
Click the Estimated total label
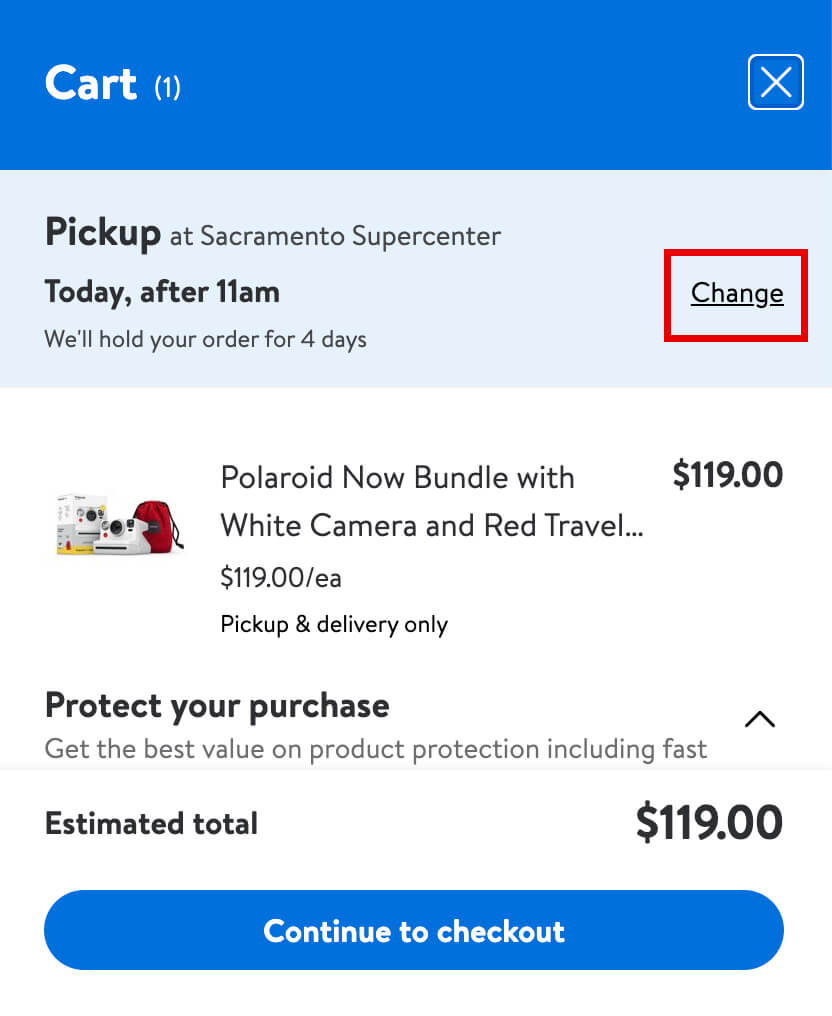(x=151, y=823)
